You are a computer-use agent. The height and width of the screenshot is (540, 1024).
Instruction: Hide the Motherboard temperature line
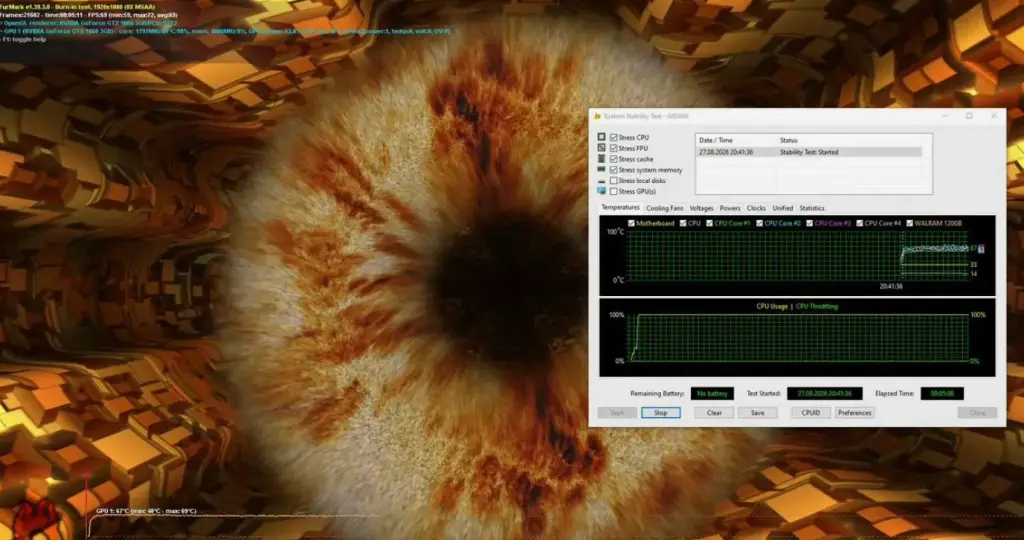[x=631, y=223]
